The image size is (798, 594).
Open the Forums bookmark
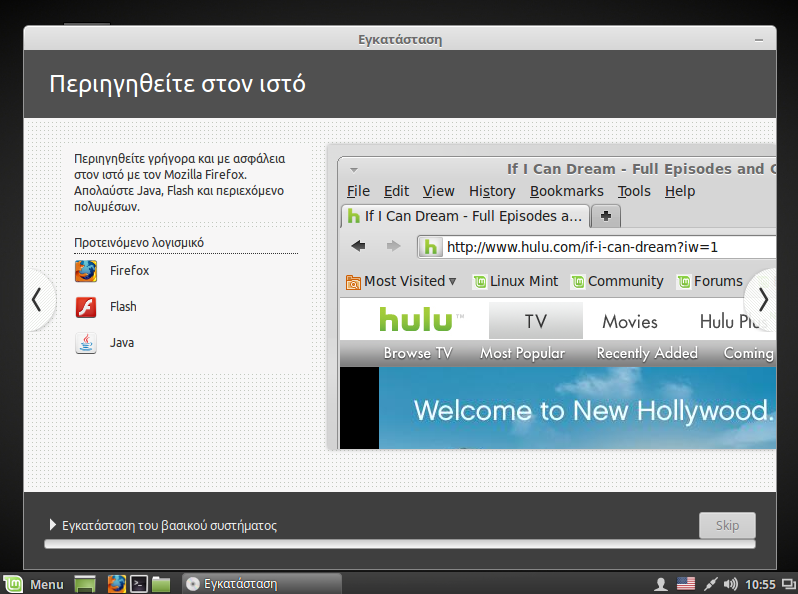(x=710, y=281)
